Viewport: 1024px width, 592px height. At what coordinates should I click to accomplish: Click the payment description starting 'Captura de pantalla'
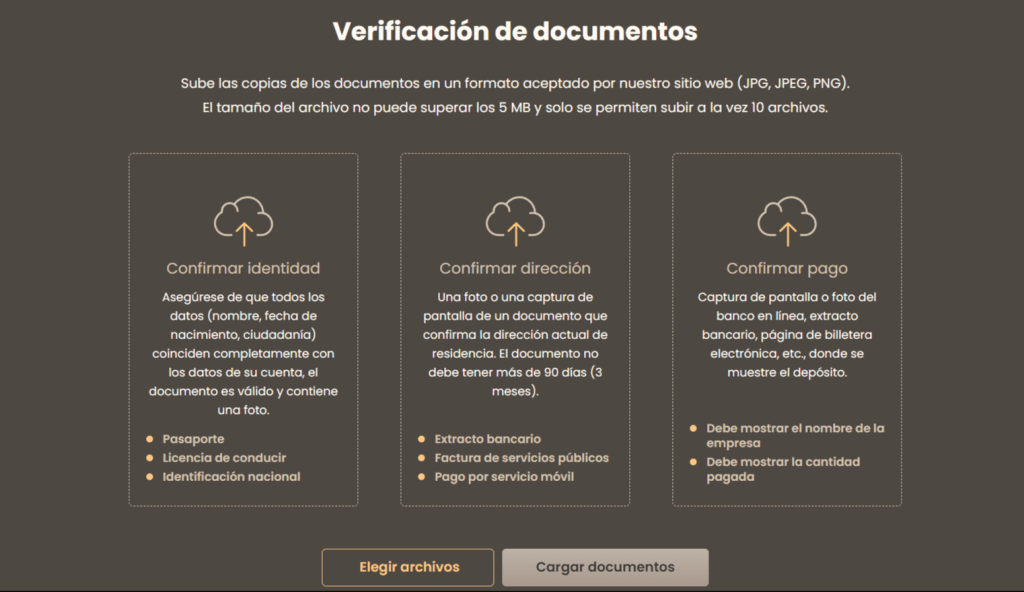[787, 334]
